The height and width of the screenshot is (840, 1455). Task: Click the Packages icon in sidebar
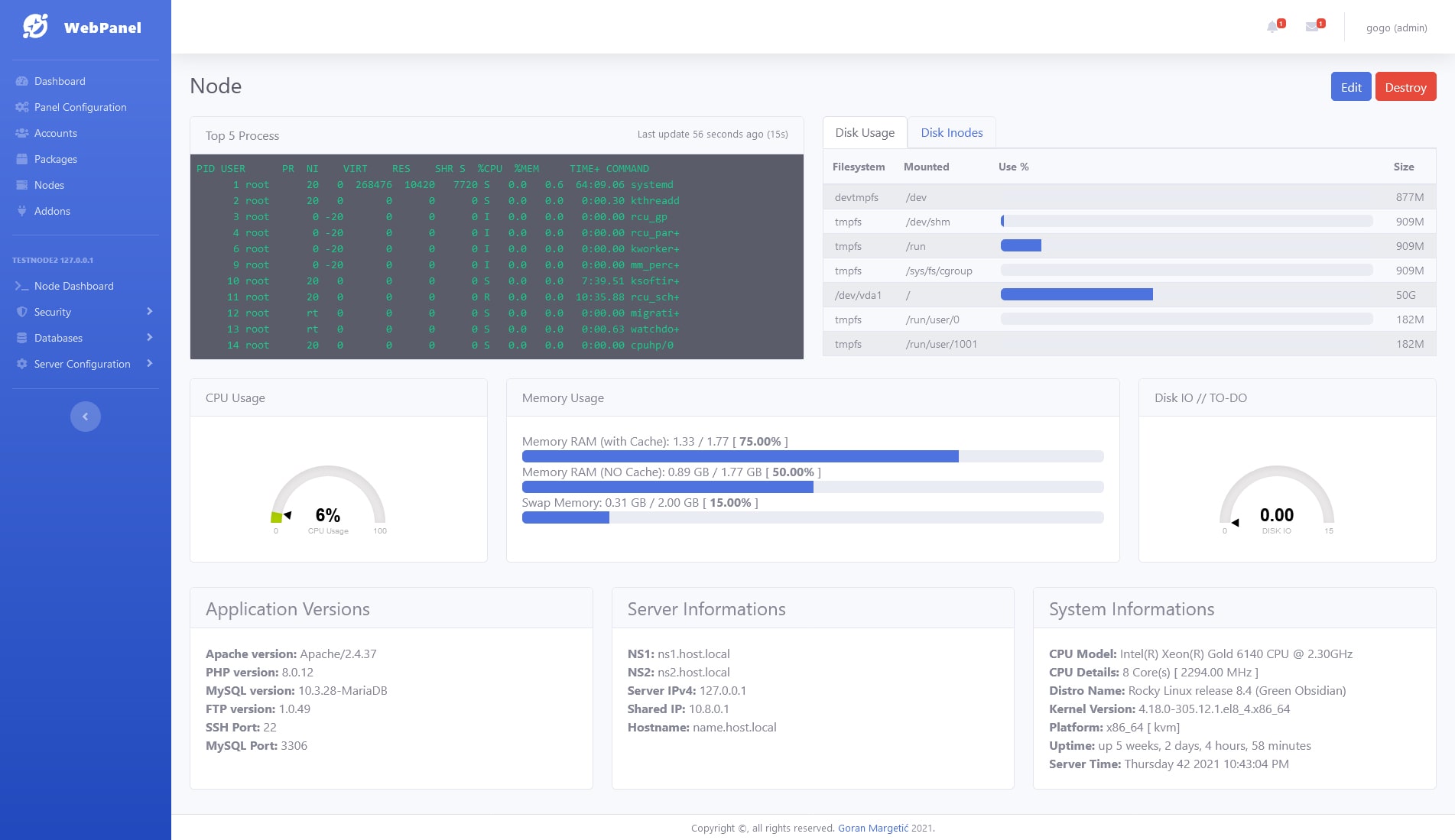coord(21,159)
